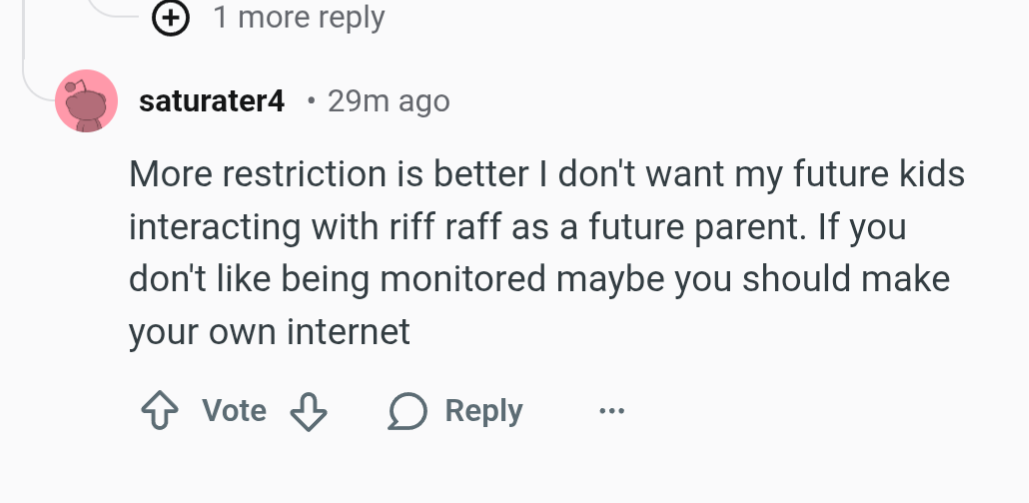The width and height of the screenshot is (1029, 503).
Task: Open saturater4's avatar image
Action: pos(87,101)
